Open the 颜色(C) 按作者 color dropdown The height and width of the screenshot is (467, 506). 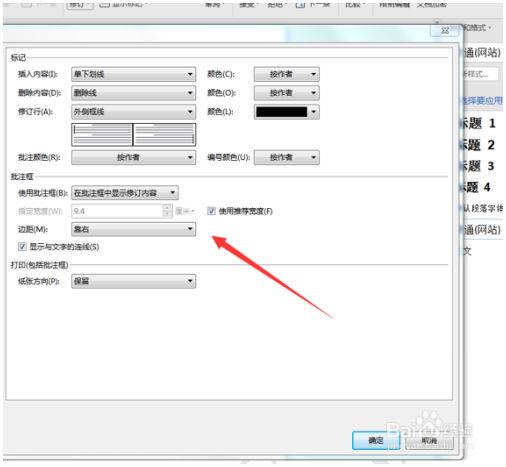287,74
